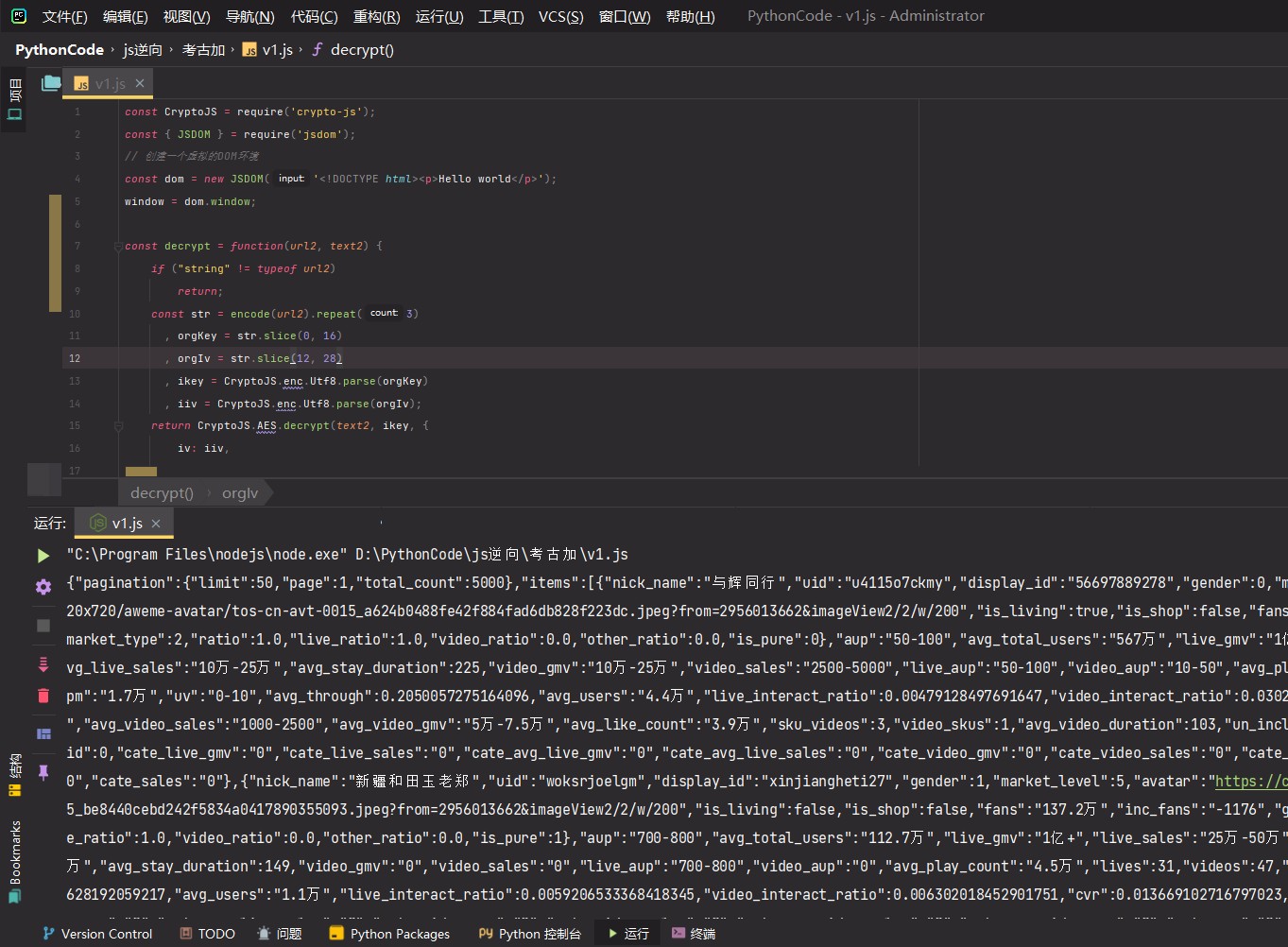Screen dimensions: 1288x947
Task: Click v1.js in the navigation bar
Action: pos(267,50)
